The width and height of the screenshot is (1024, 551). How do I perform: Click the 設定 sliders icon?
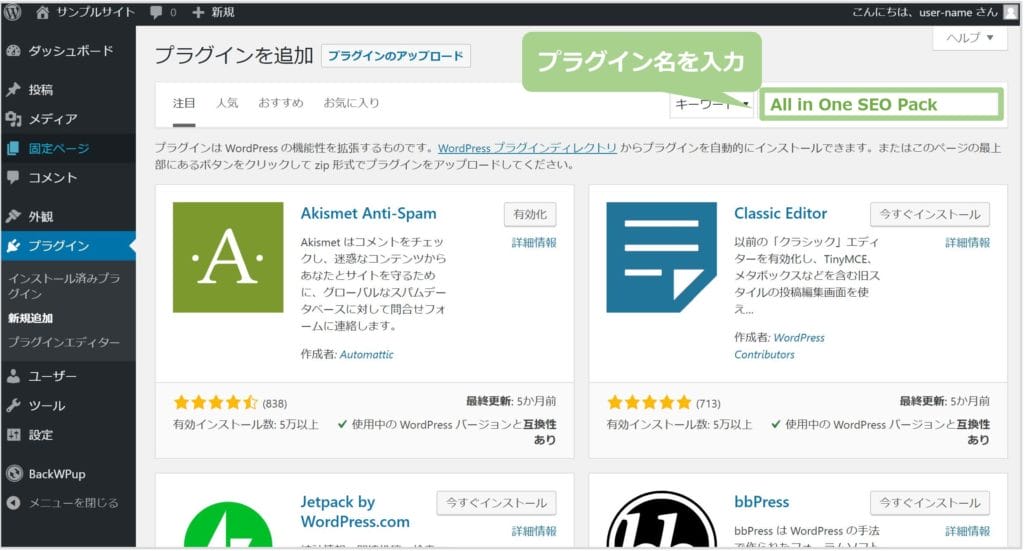pyautogui.click(x=13, y=435)
